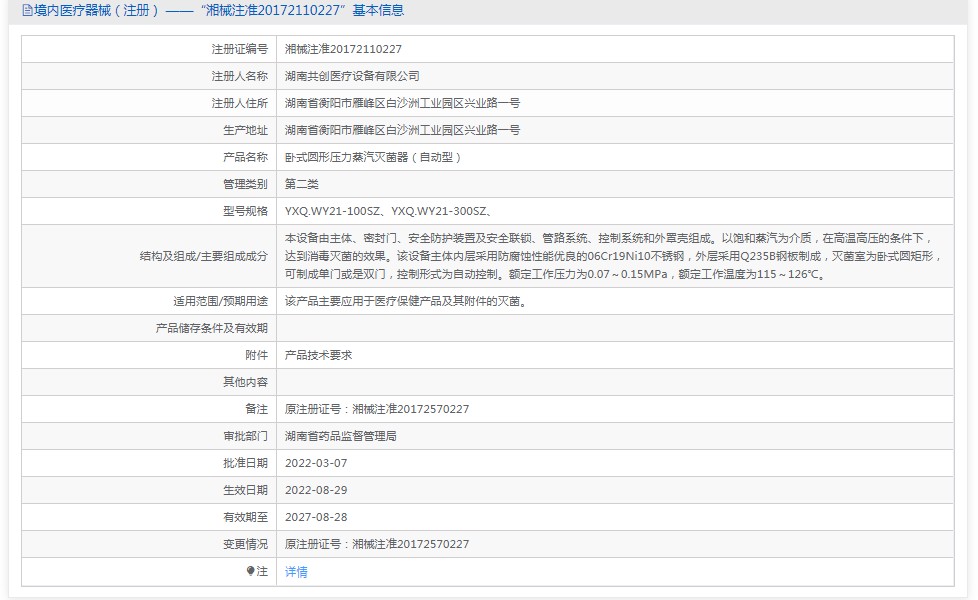Click the 其他内容 label
Image resolution: width=978 pixels, height=600 pixels.
pyautogui.click(x=245, y=382)
